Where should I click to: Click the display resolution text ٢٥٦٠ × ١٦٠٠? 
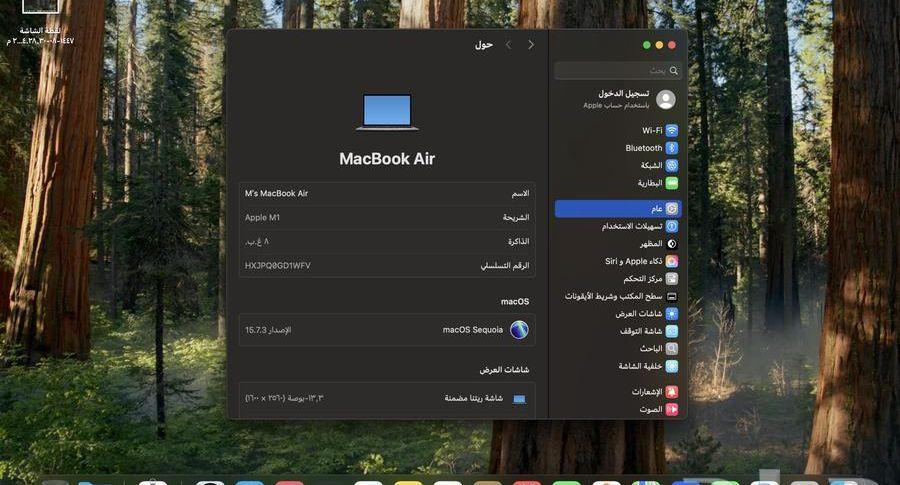(285, 398)
